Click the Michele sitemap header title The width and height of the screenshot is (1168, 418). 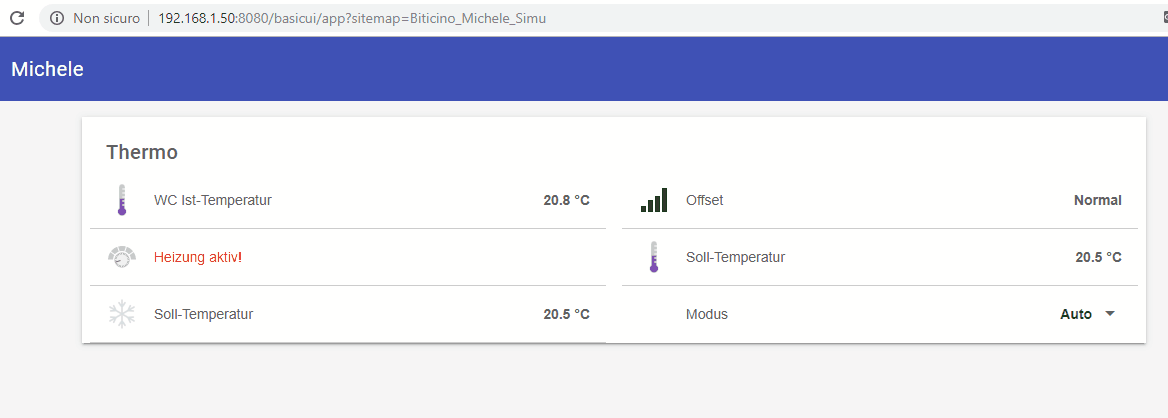47,69
